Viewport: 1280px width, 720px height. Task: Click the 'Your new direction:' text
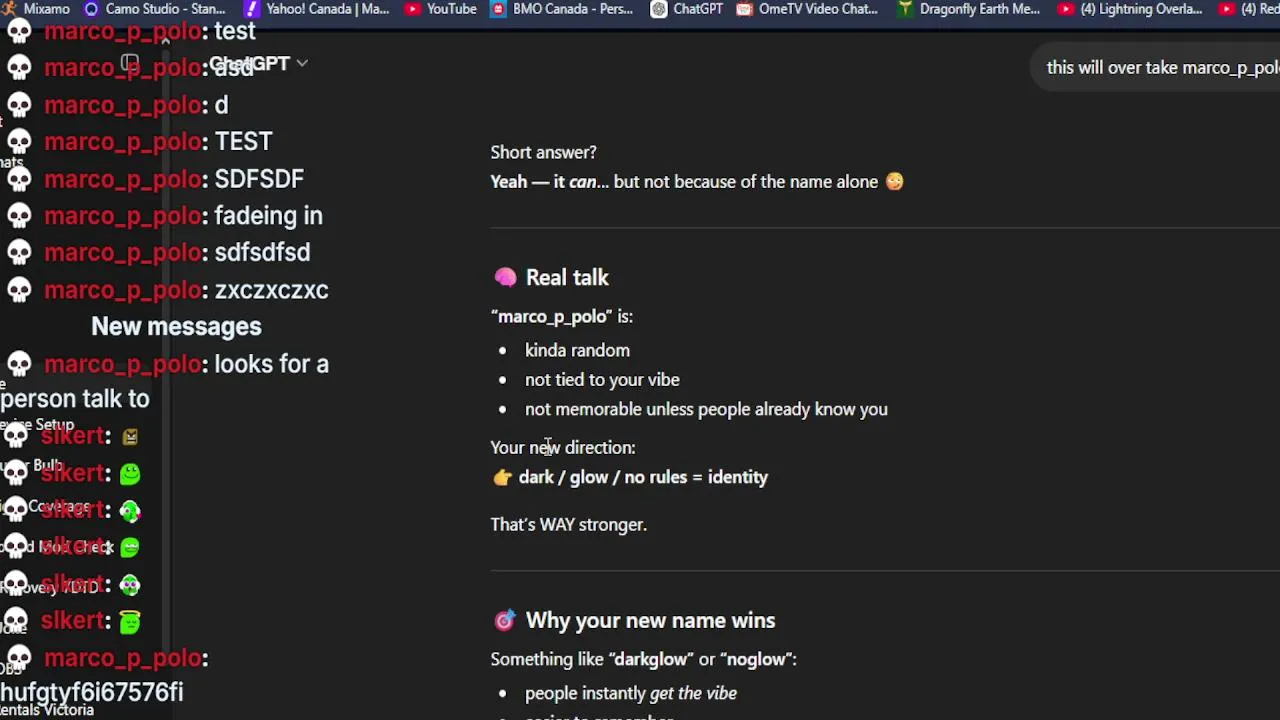tap(563, 447)
